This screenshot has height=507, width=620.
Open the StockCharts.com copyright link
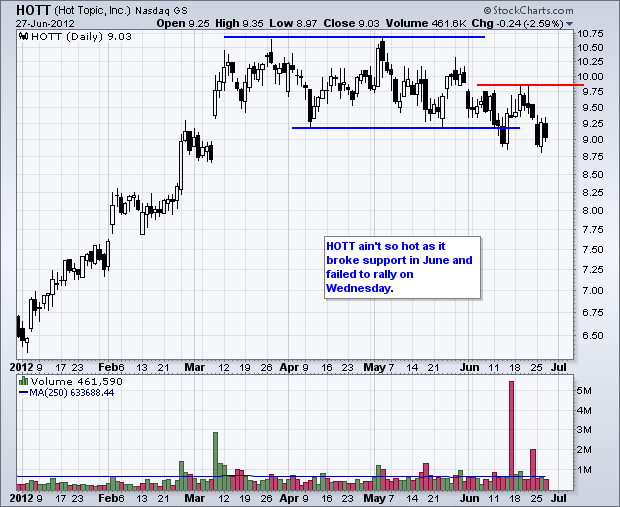point(528,10)
